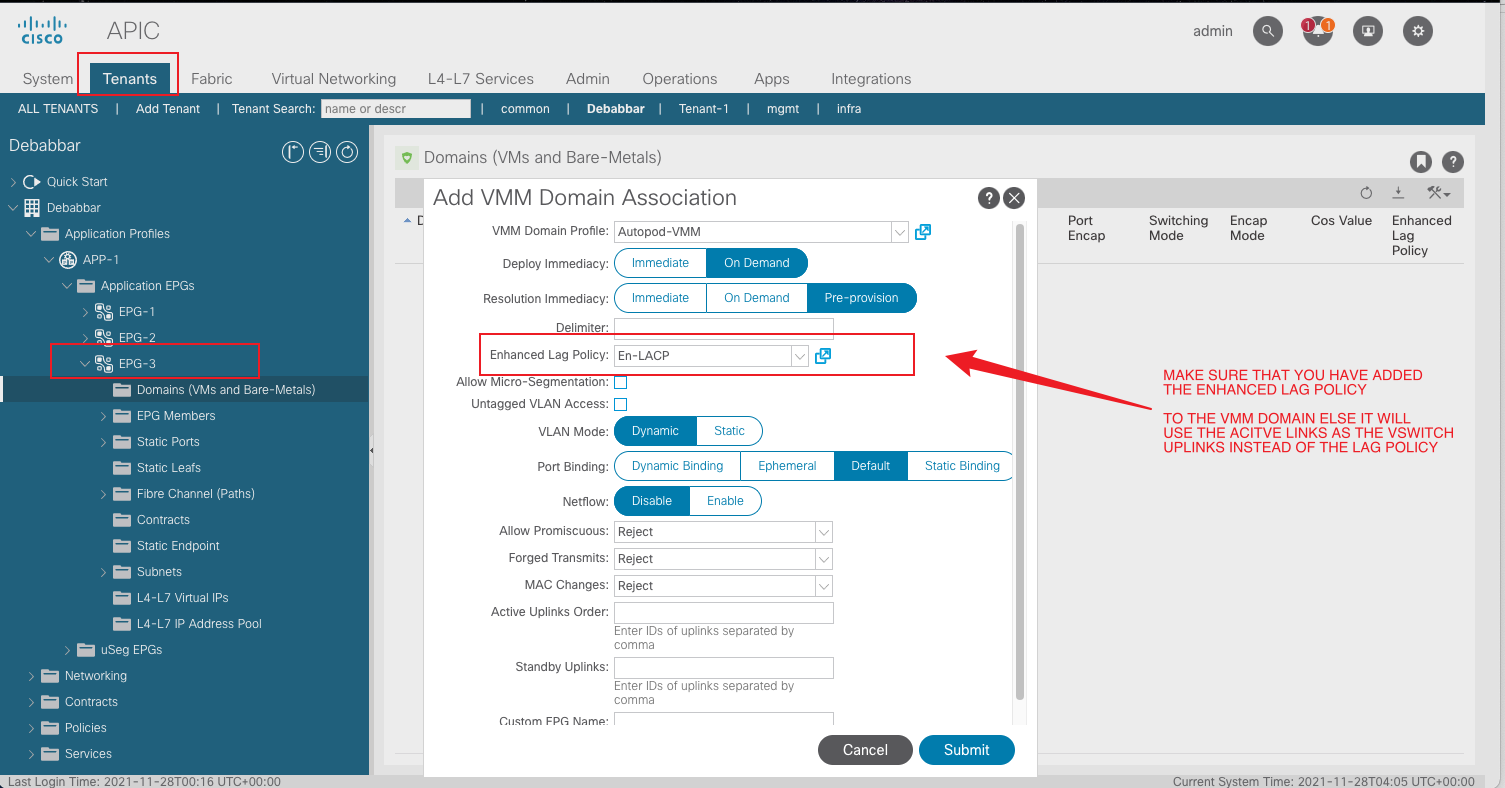
Task: Open help via the dialog question mark icon
Action: tap(988, 198)
